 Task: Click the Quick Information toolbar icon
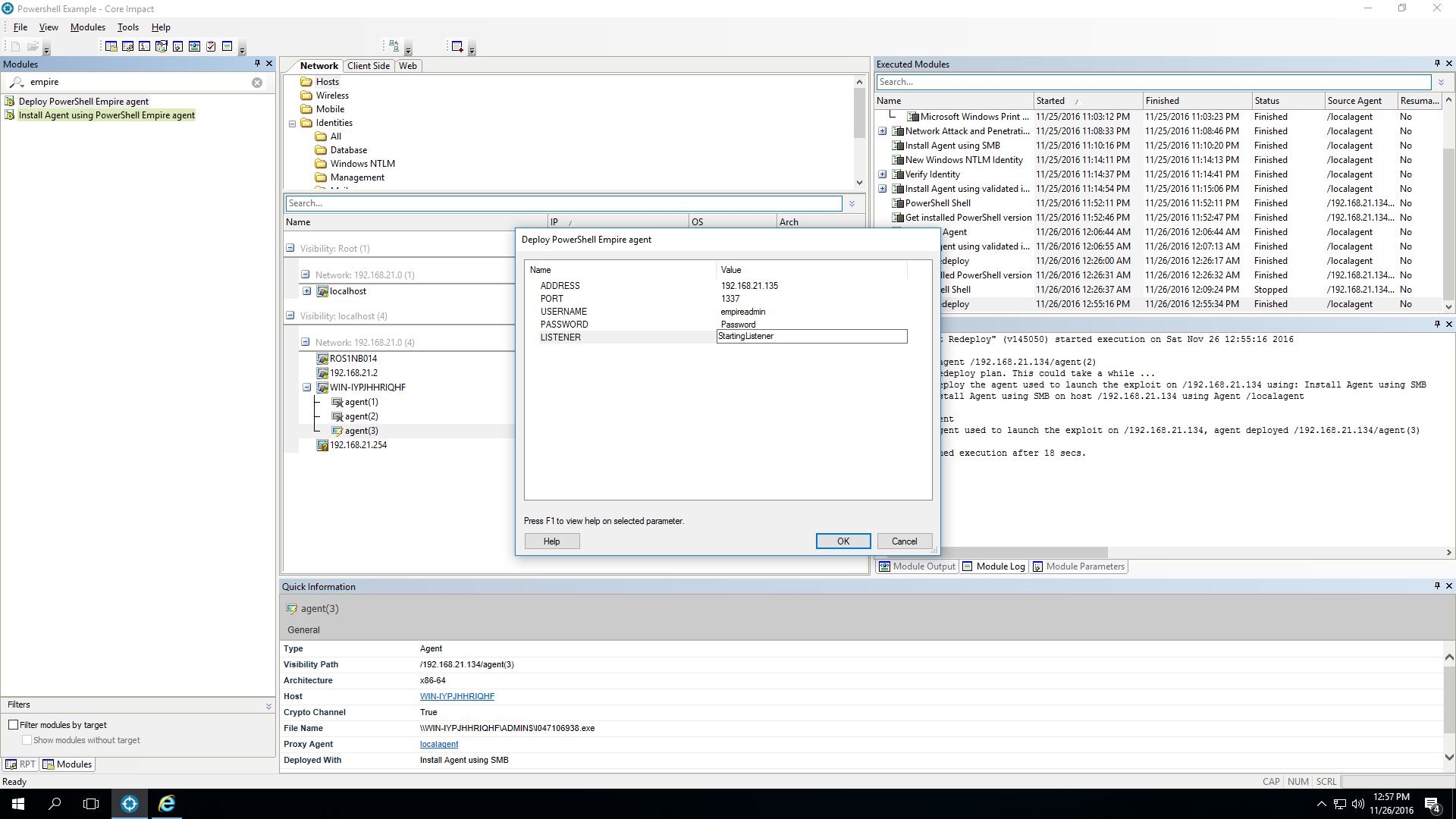144,46
